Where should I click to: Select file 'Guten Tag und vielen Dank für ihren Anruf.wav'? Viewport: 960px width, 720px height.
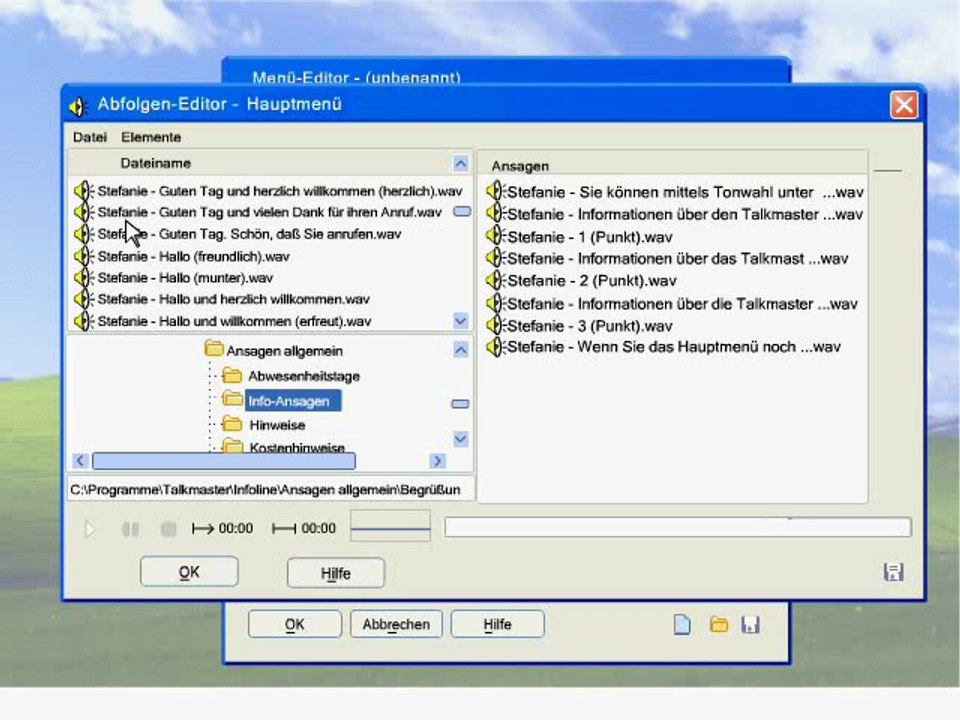tap(269, 212)
